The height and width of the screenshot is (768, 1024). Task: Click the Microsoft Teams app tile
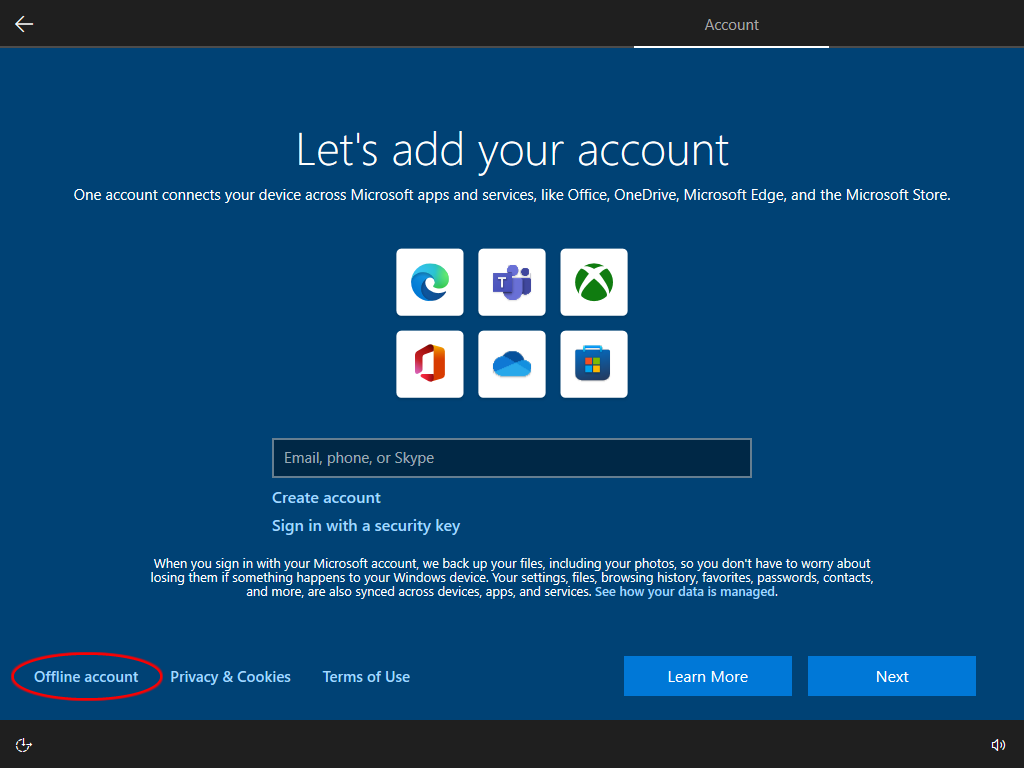click(x=512, y=282)
